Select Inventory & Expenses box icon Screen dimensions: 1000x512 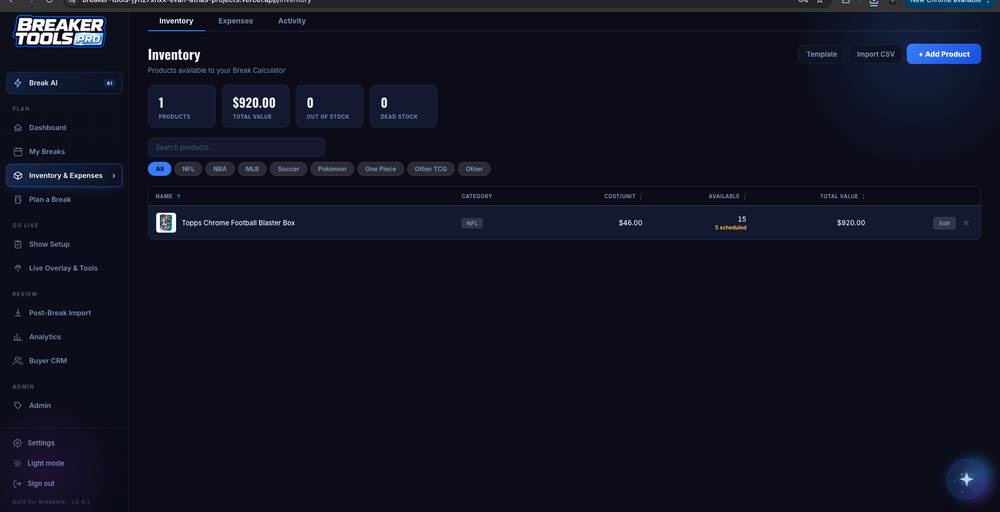coord(18,175)
